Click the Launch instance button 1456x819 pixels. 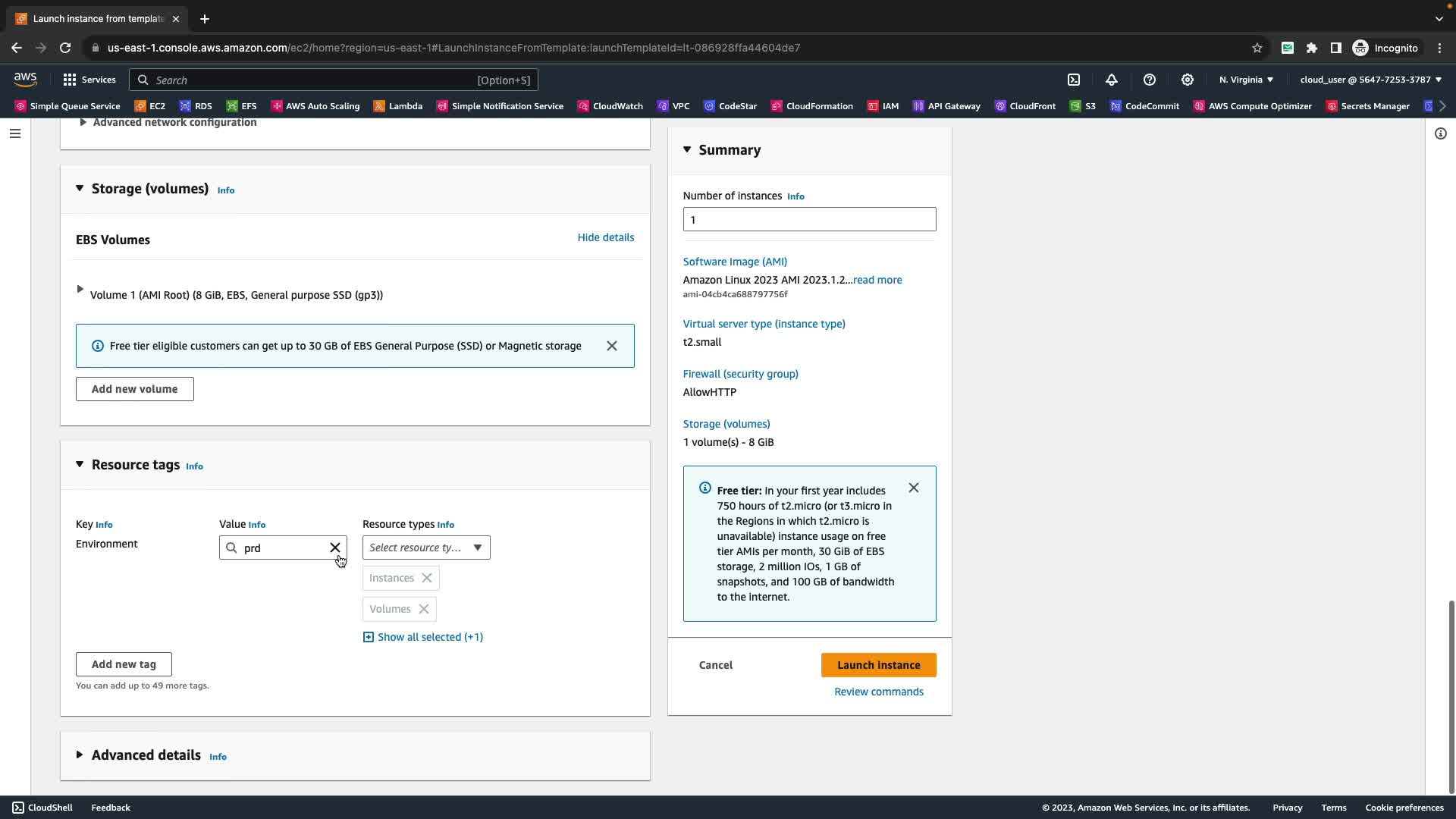878,665
